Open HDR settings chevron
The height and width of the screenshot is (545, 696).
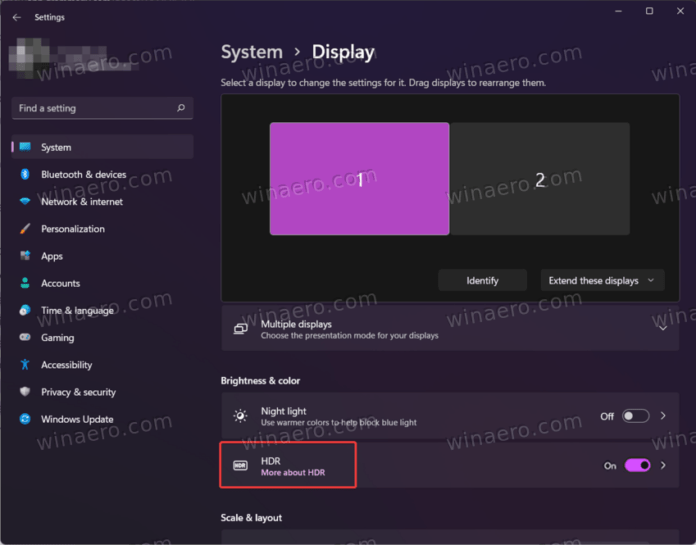663,465
